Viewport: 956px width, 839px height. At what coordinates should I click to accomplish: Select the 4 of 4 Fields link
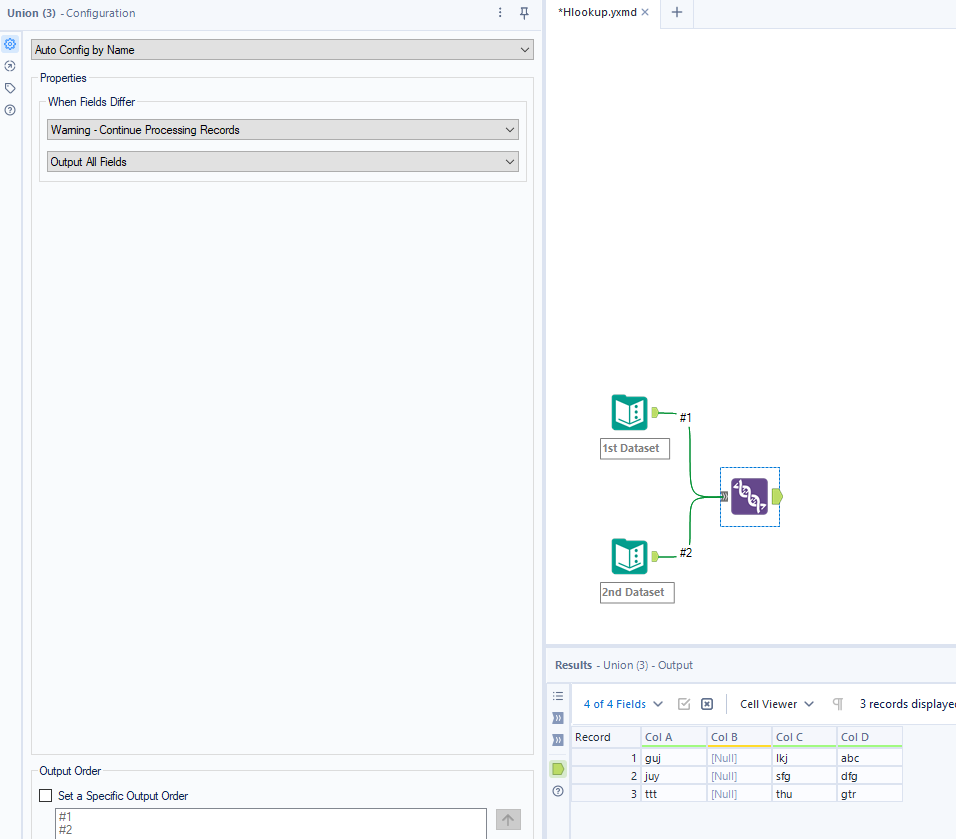coord(614,703)
